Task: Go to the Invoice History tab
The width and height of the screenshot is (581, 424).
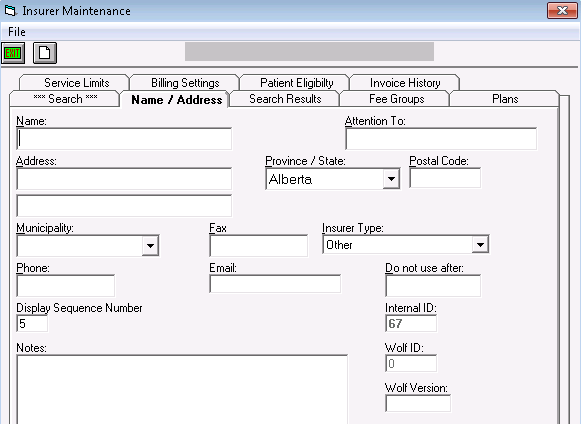Action: click(x=405, y=83)
